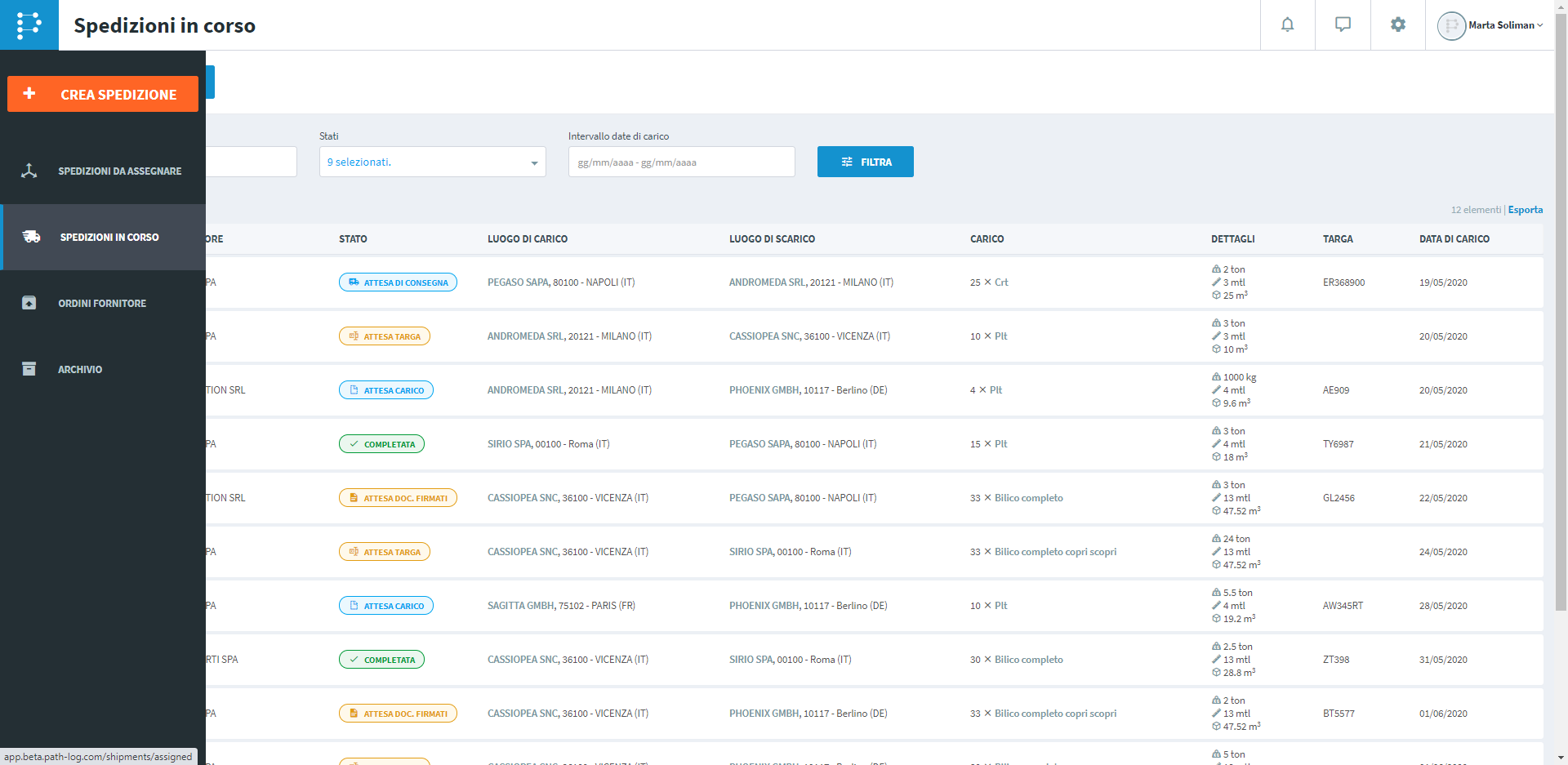
Task: Open Spedizioni da assegnare menu
Action: (103, 171)
